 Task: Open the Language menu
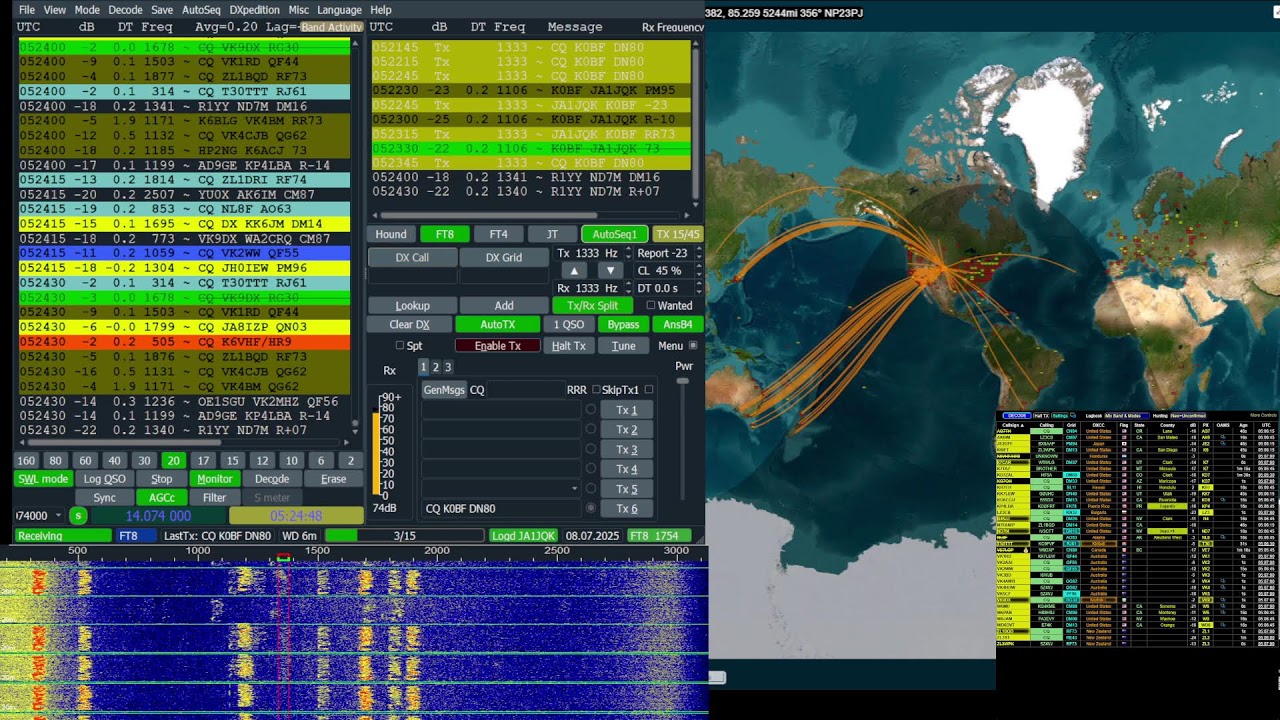pos(339,10)
